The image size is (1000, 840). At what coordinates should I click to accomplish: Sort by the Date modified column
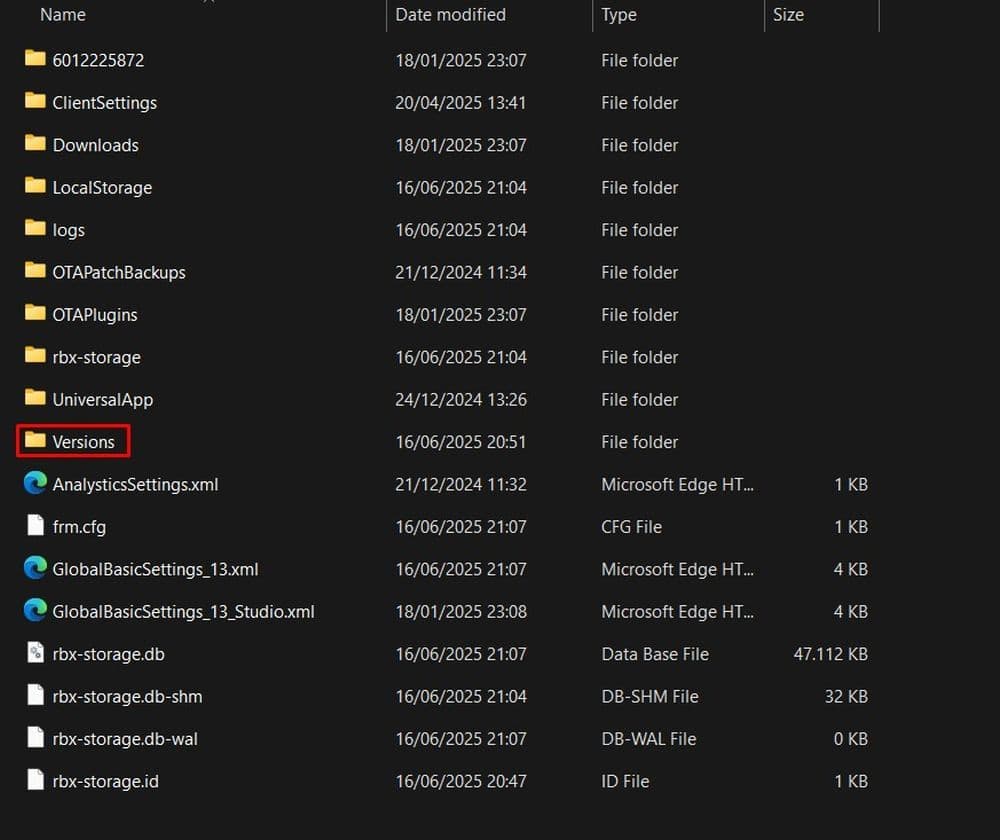pos(450,15)
